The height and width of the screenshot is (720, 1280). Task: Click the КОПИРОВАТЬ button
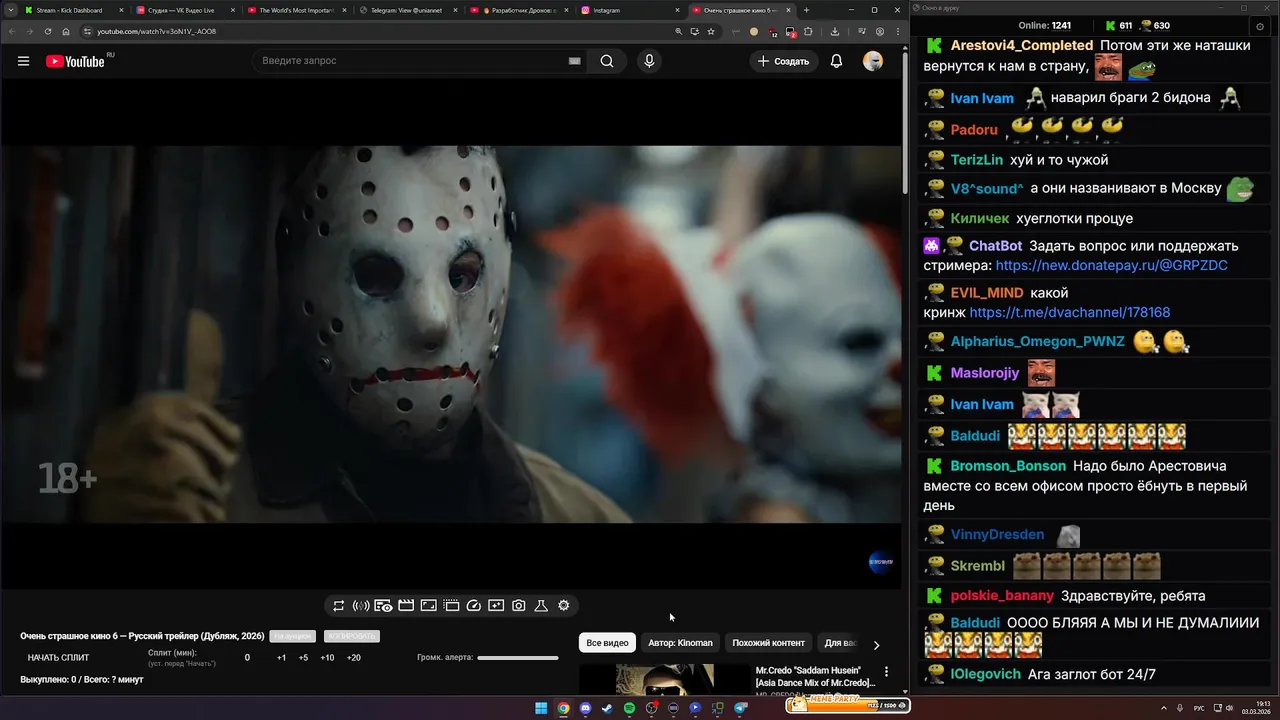352,636
